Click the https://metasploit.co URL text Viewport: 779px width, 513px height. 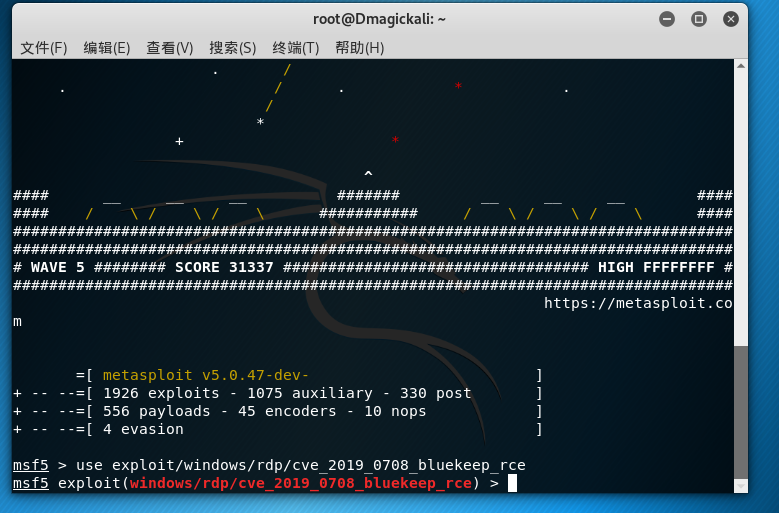pyautogui.click(x=638, y=303)
